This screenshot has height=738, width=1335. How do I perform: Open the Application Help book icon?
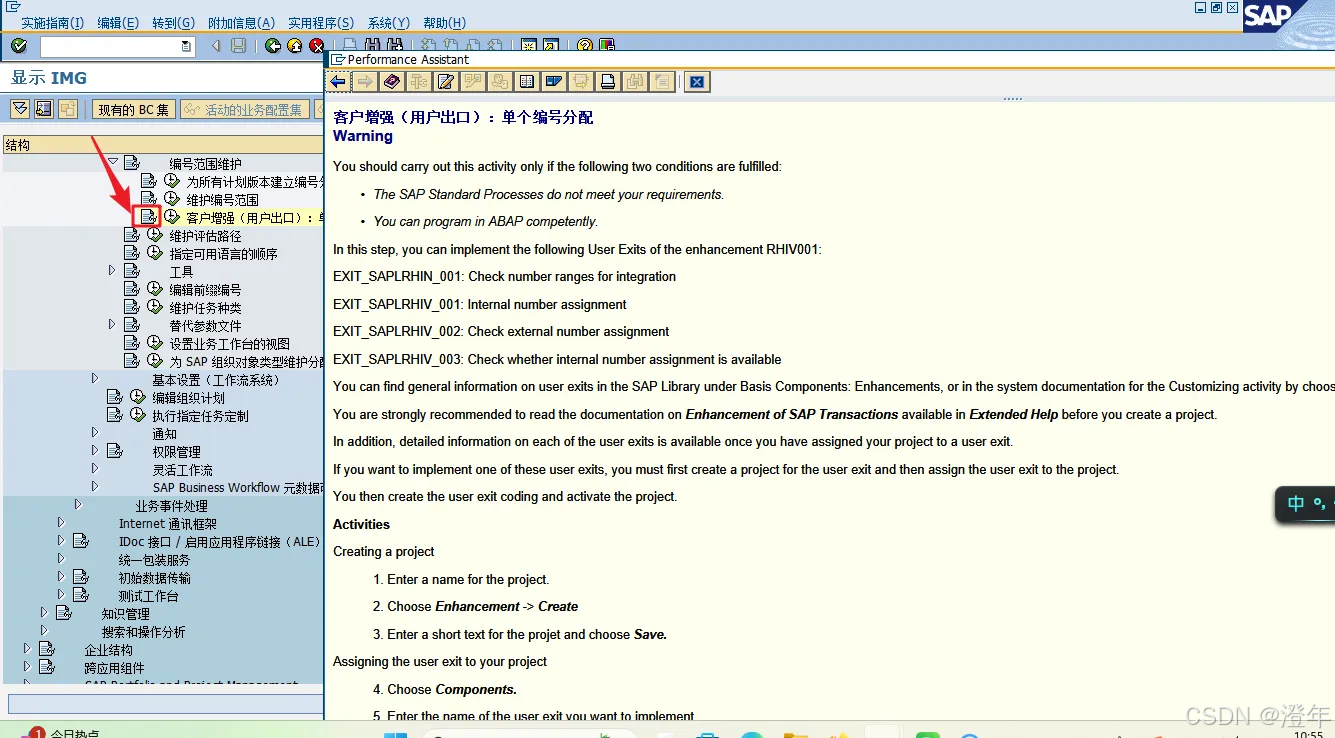392,82
